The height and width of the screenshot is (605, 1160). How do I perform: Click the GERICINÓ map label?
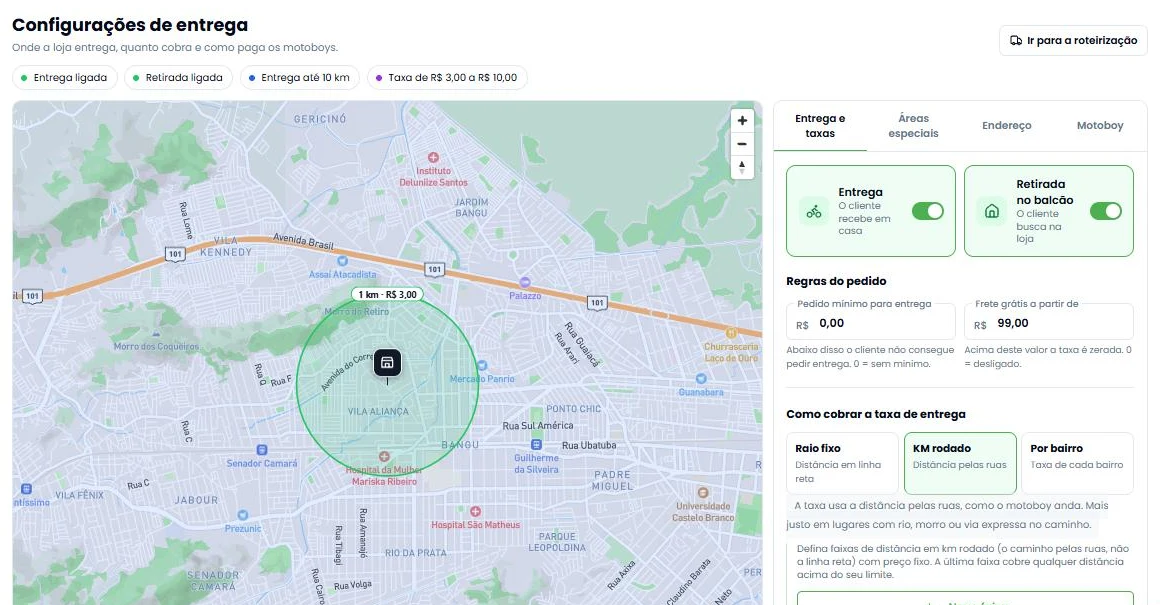point(320,119)
